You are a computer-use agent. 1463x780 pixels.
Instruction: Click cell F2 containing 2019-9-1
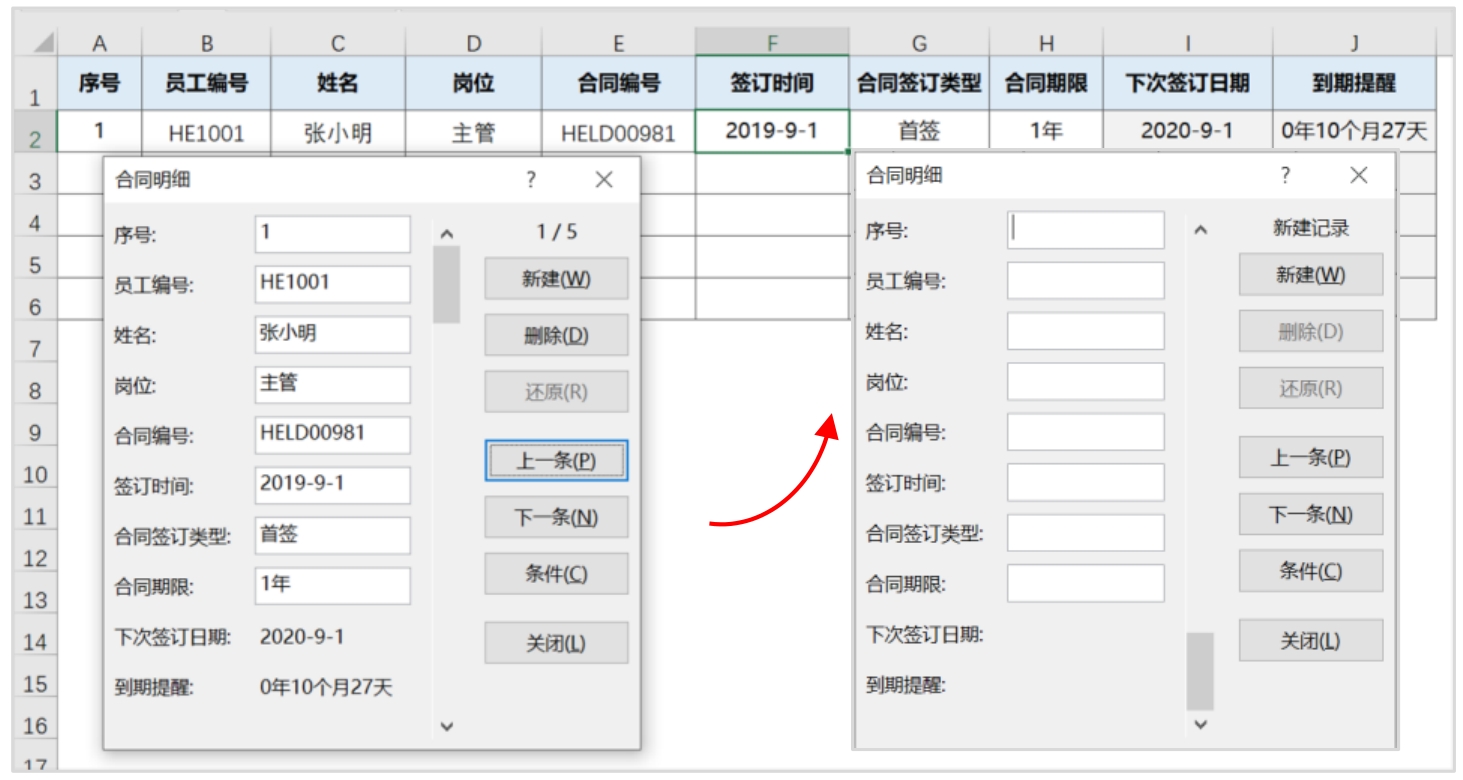[x=772, y=131]
